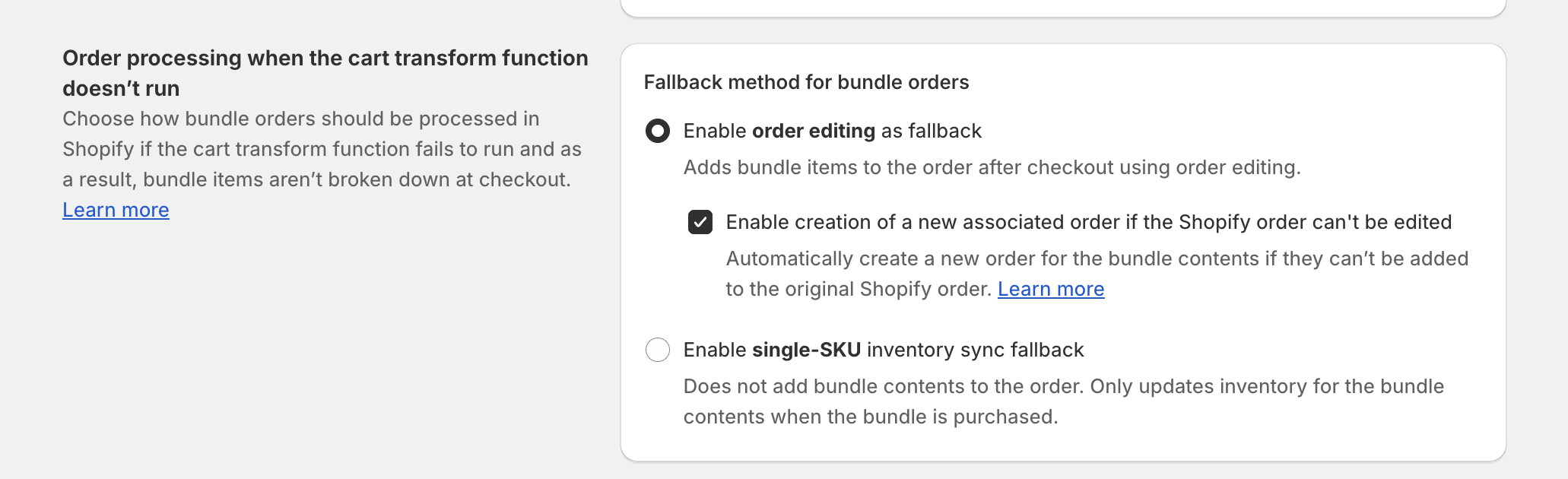The height and width of the screenshot is (479, 1568).
Task: Select the order editing fallback radio button
Action: tap(658, 131)
